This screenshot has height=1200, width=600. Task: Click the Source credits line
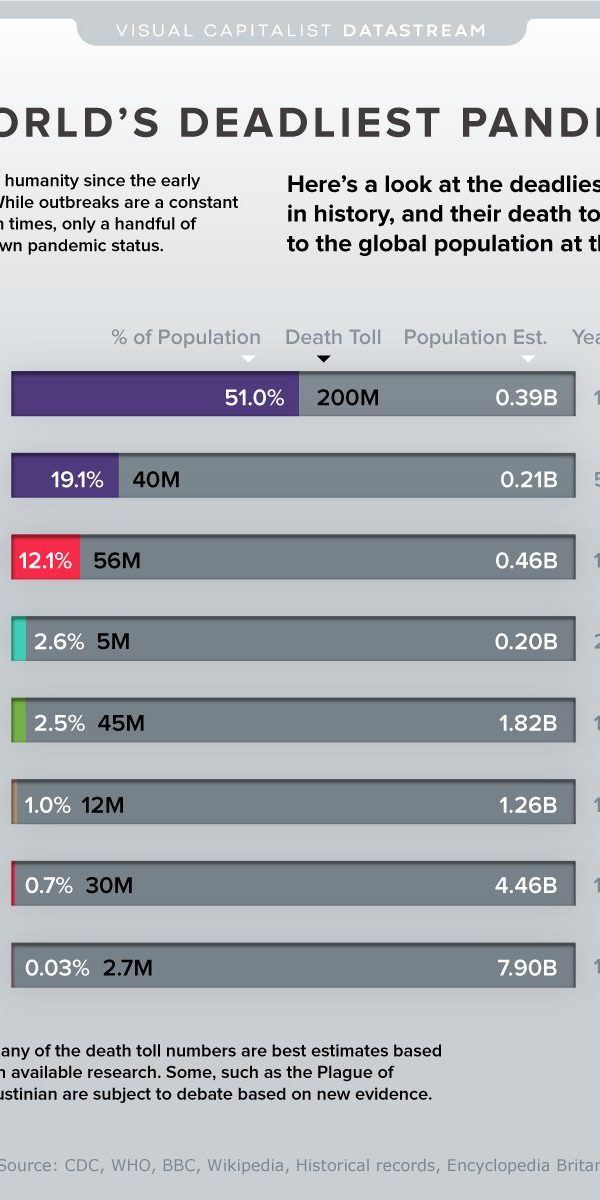point(300,1164)
